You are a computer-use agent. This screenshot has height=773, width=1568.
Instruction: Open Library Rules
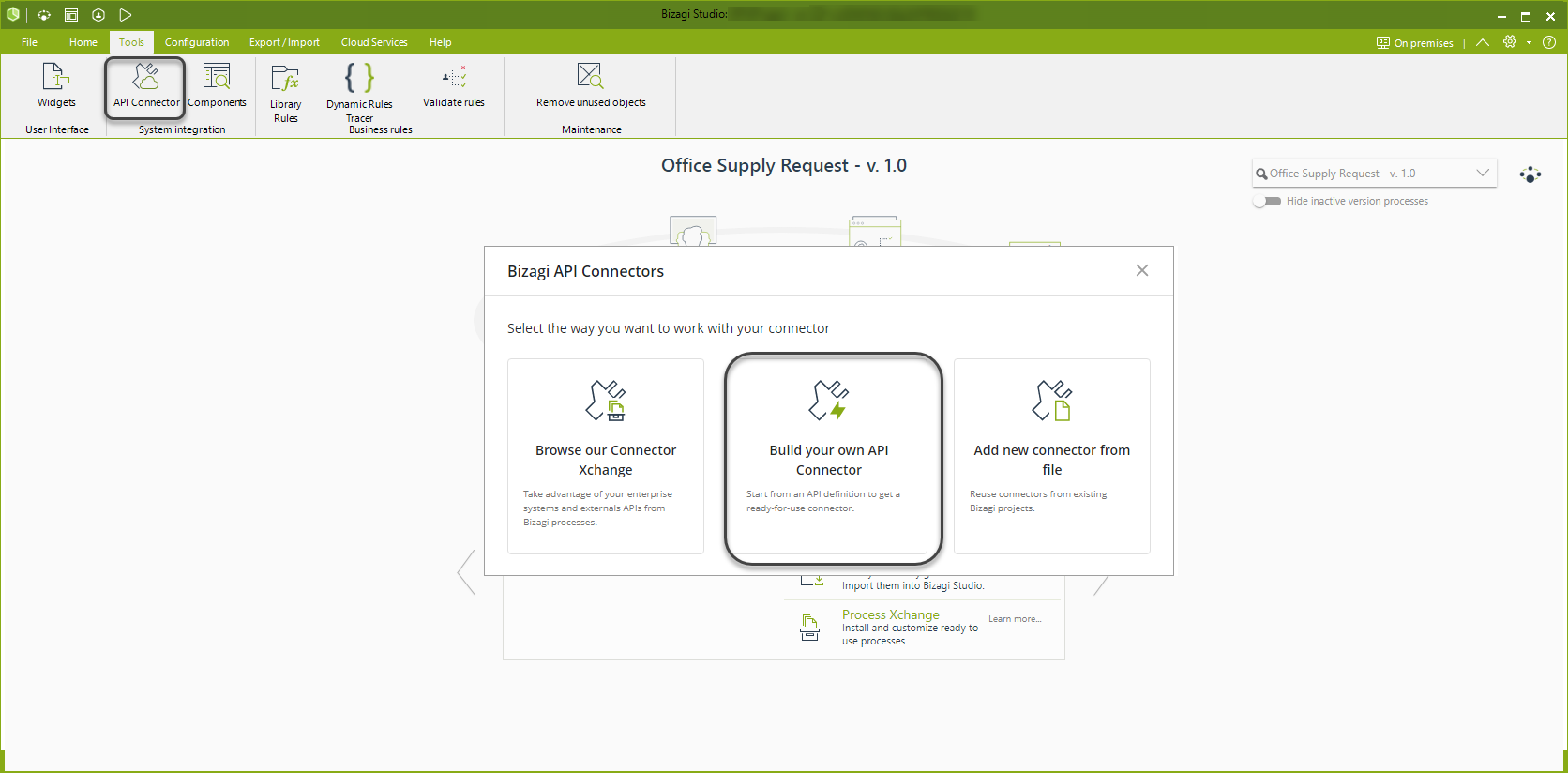click(x=286, y=93)
